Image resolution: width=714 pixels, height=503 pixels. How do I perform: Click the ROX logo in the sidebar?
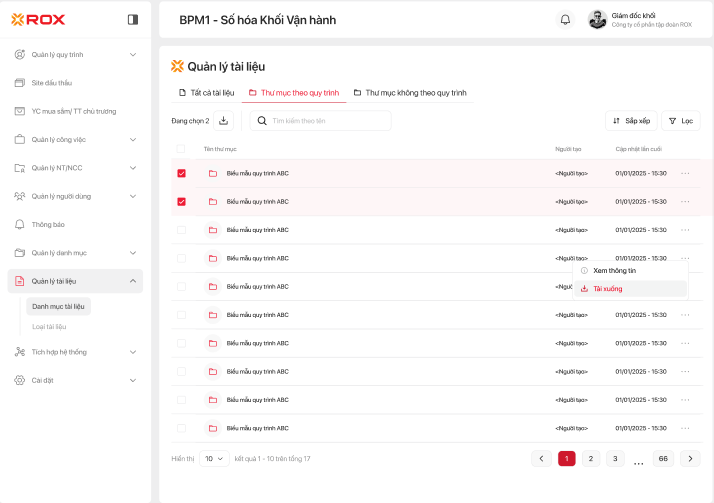(39, 19)
